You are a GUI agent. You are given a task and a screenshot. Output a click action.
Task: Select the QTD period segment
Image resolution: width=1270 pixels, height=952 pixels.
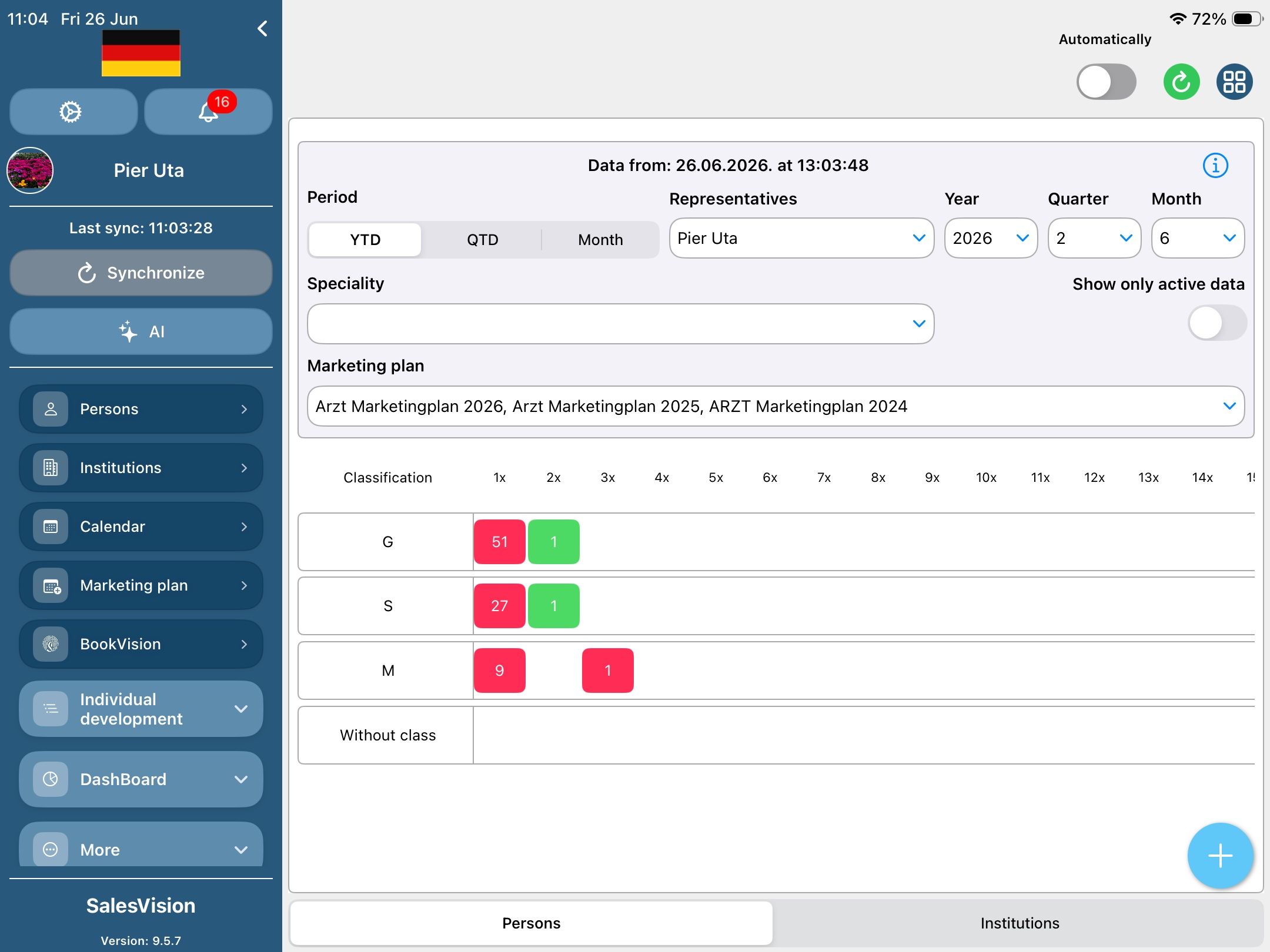tap(483, 240)
